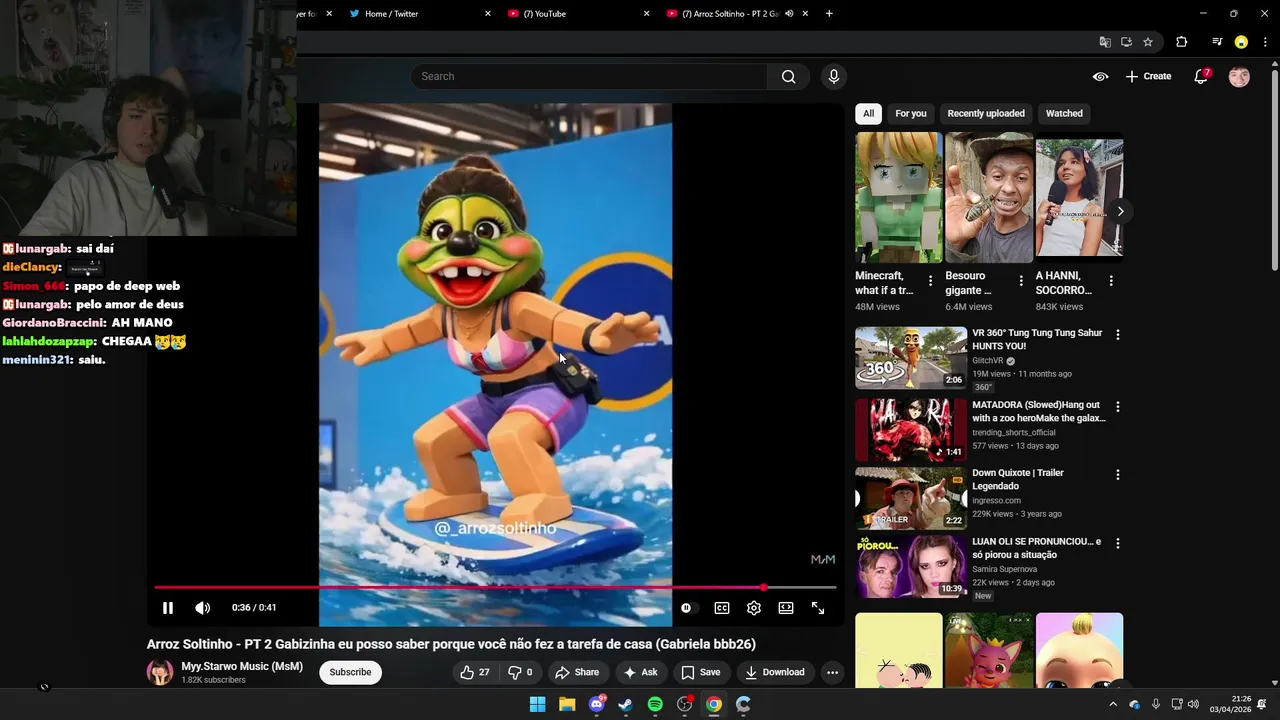Like the video with thumbs up 27

point(475,672)
